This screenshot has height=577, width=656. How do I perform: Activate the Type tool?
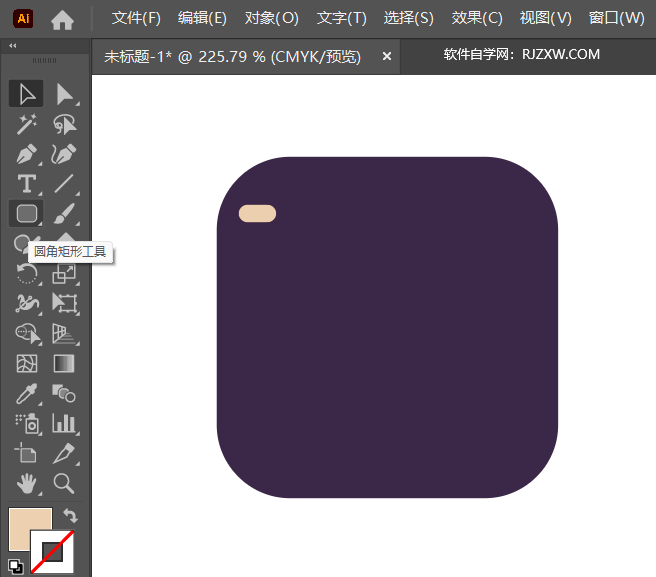click(26, 184)
